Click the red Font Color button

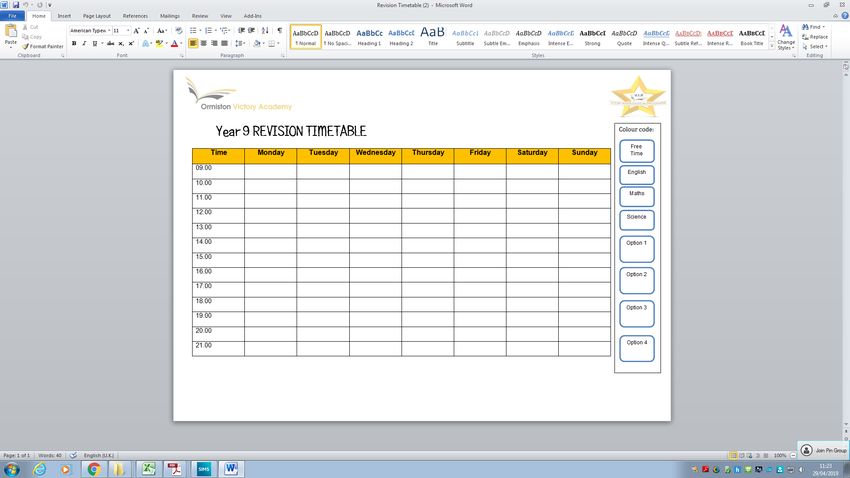click(x=174, y=43)
